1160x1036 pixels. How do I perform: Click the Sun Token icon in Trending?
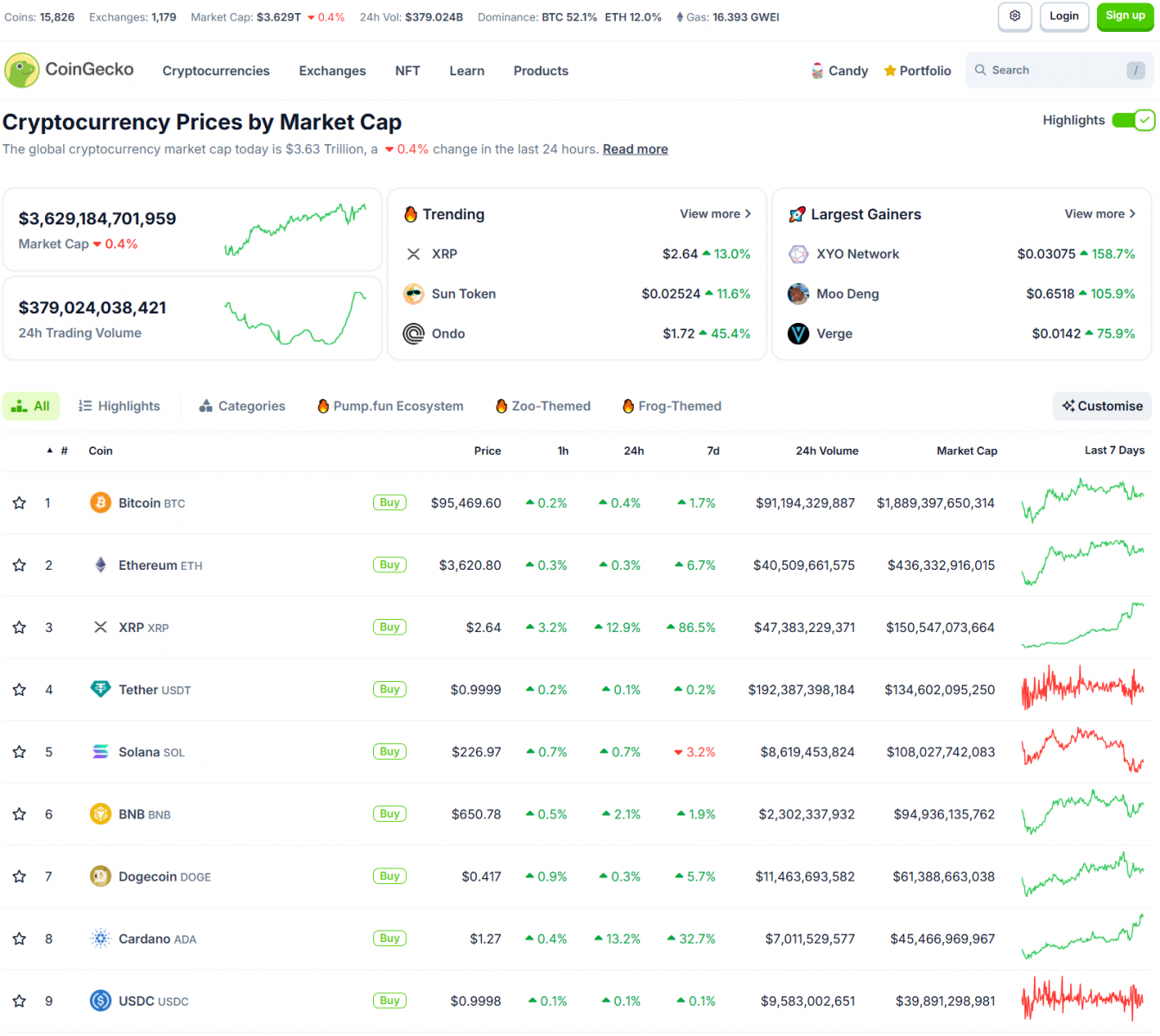(414, 294)
